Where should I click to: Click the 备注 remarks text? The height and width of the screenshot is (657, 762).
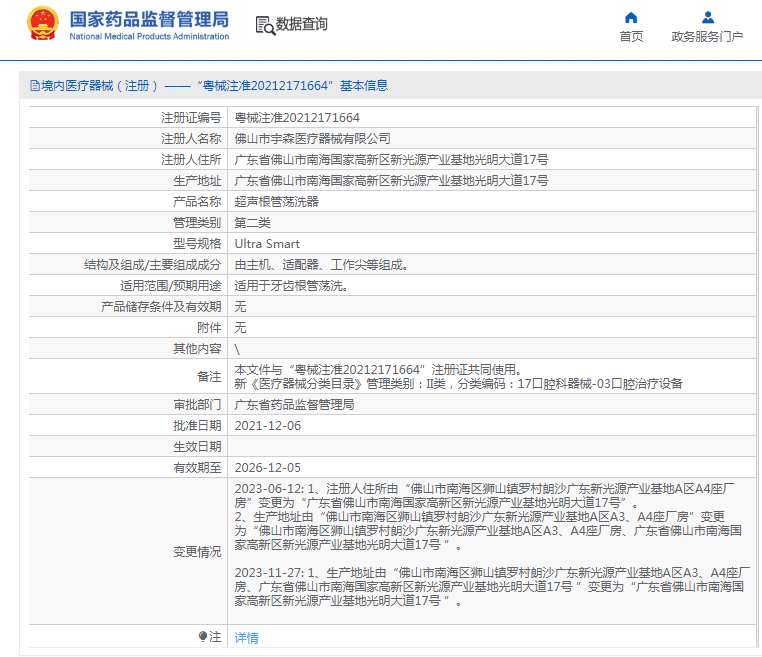point(458,377)
